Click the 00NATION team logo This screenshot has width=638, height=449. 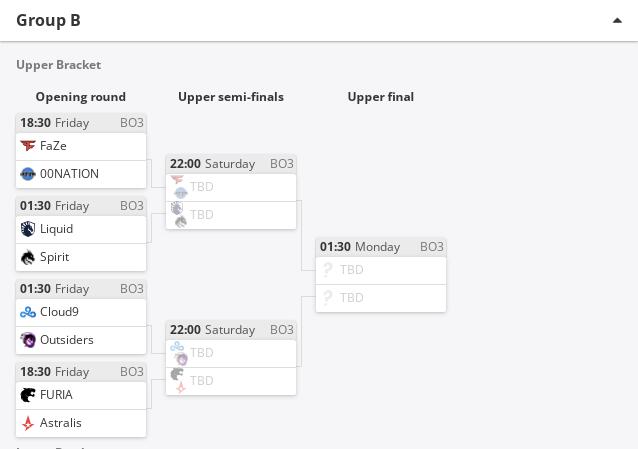[28, 174]
